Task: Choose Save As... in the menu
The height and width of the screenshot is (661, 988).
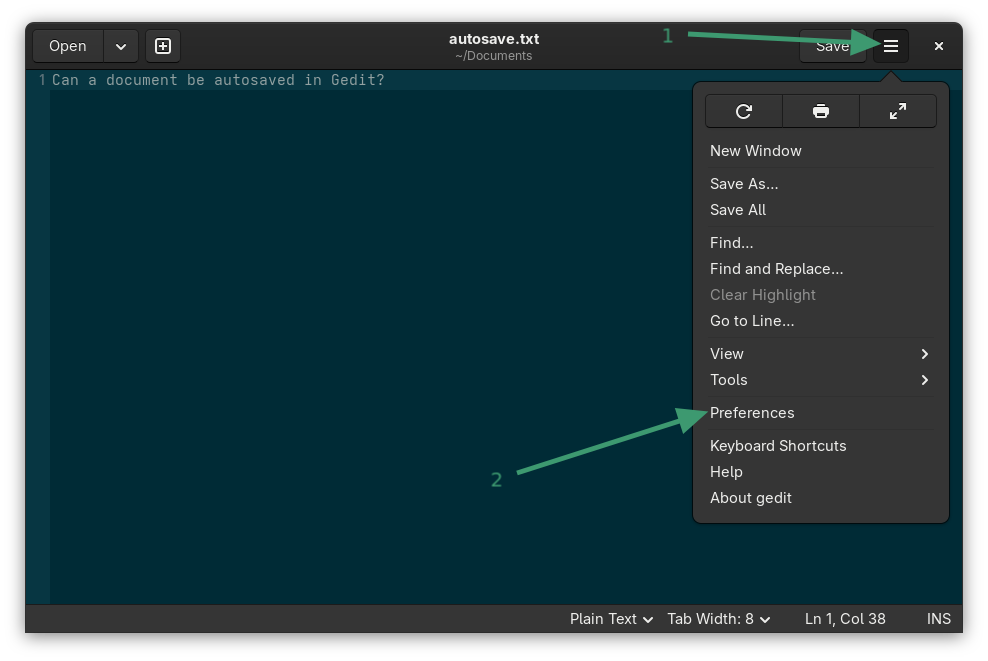Action: pos(743,183)
